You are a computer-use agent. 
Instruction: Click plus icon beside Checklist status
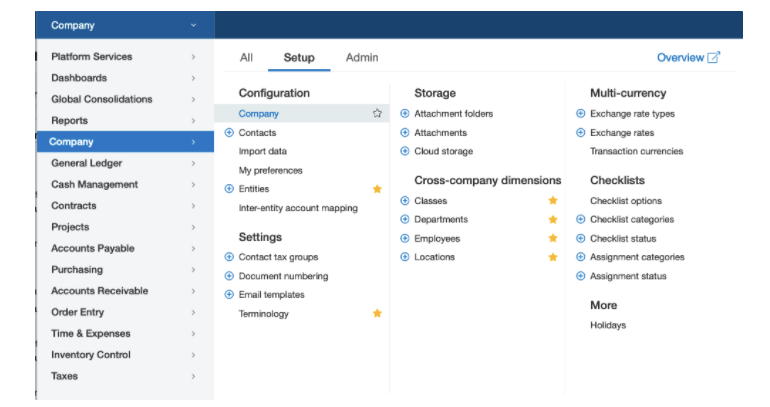click(580, 239)
